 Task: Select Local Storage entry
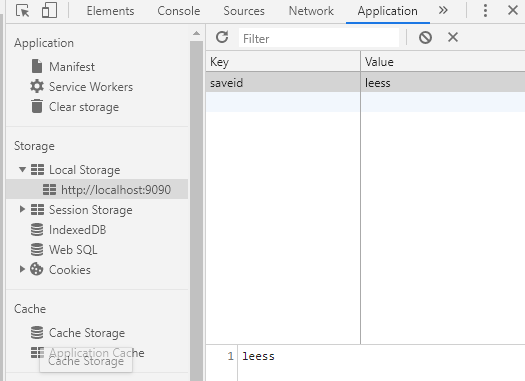pyautogui.click(x=84, y=170)
